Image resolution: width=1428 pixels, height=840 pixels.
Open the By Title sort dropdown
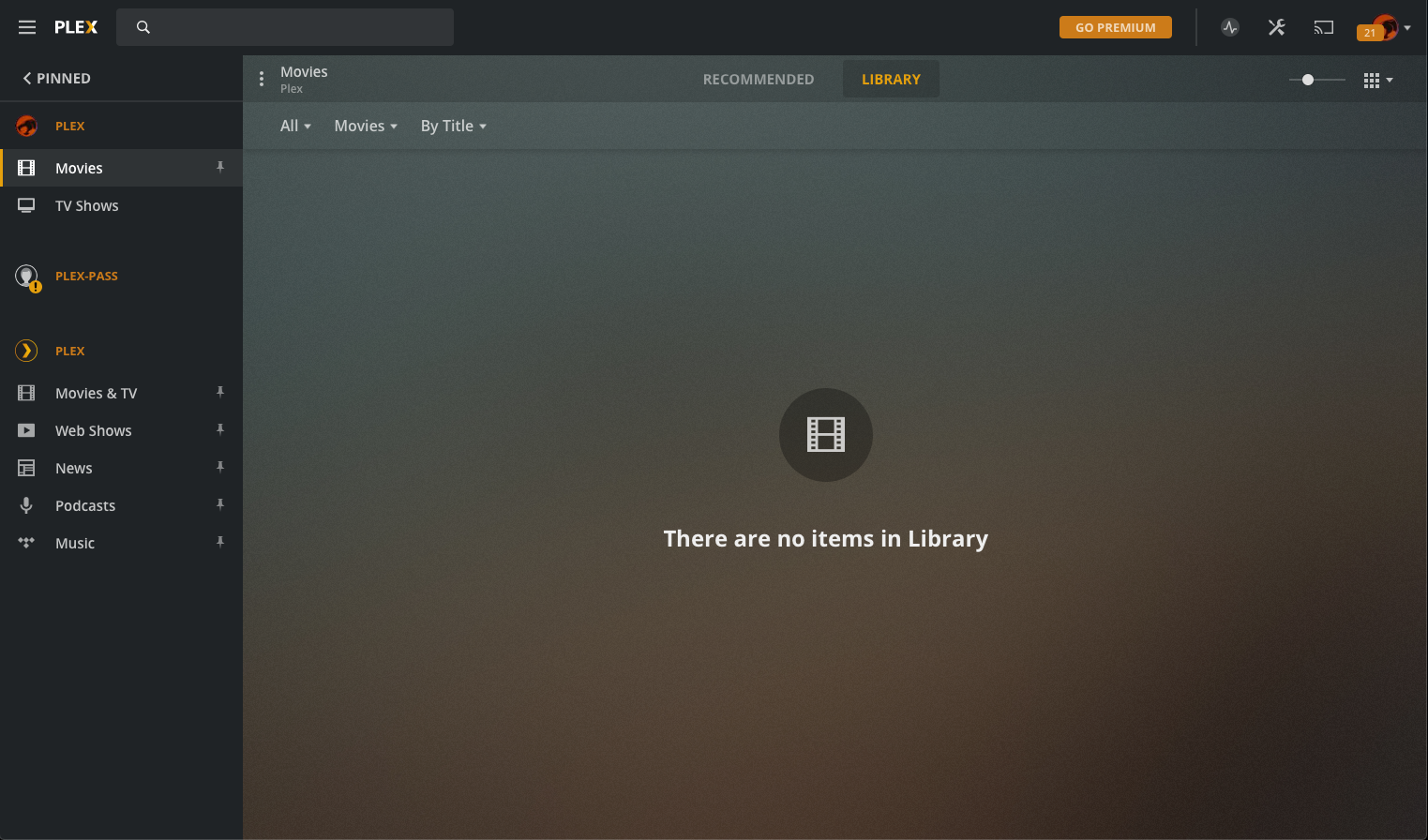pyautogui.click(x=454, y=126)
